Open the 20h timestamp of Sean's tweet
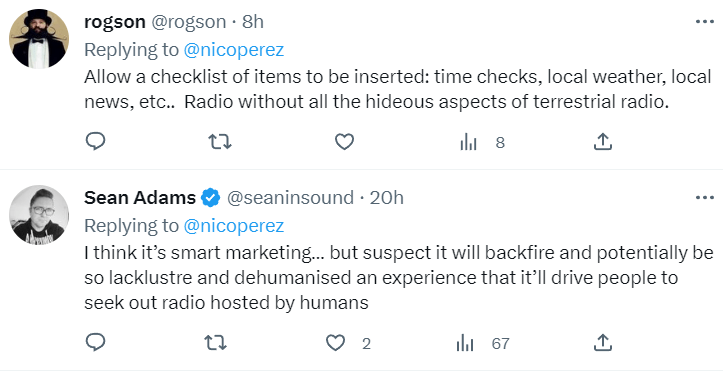Image resolution: width=723 pixels, height=376 pixels. coord(386,197)
